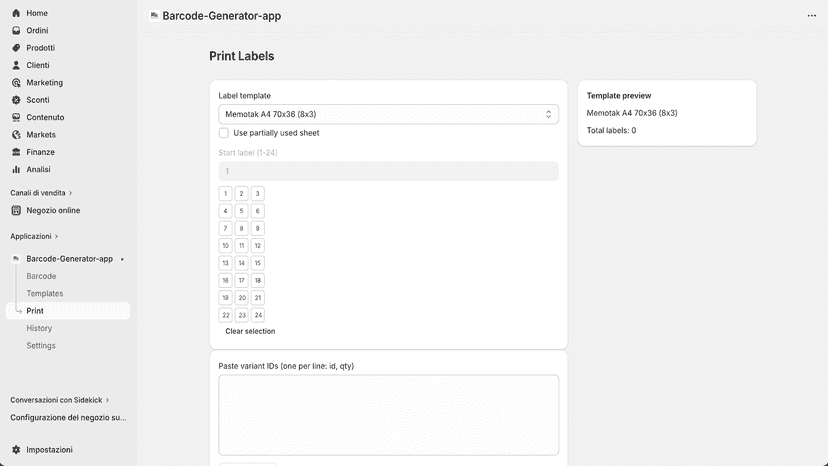Click the Ordini inbox icon
828x466 pixels.
point(16,31)
